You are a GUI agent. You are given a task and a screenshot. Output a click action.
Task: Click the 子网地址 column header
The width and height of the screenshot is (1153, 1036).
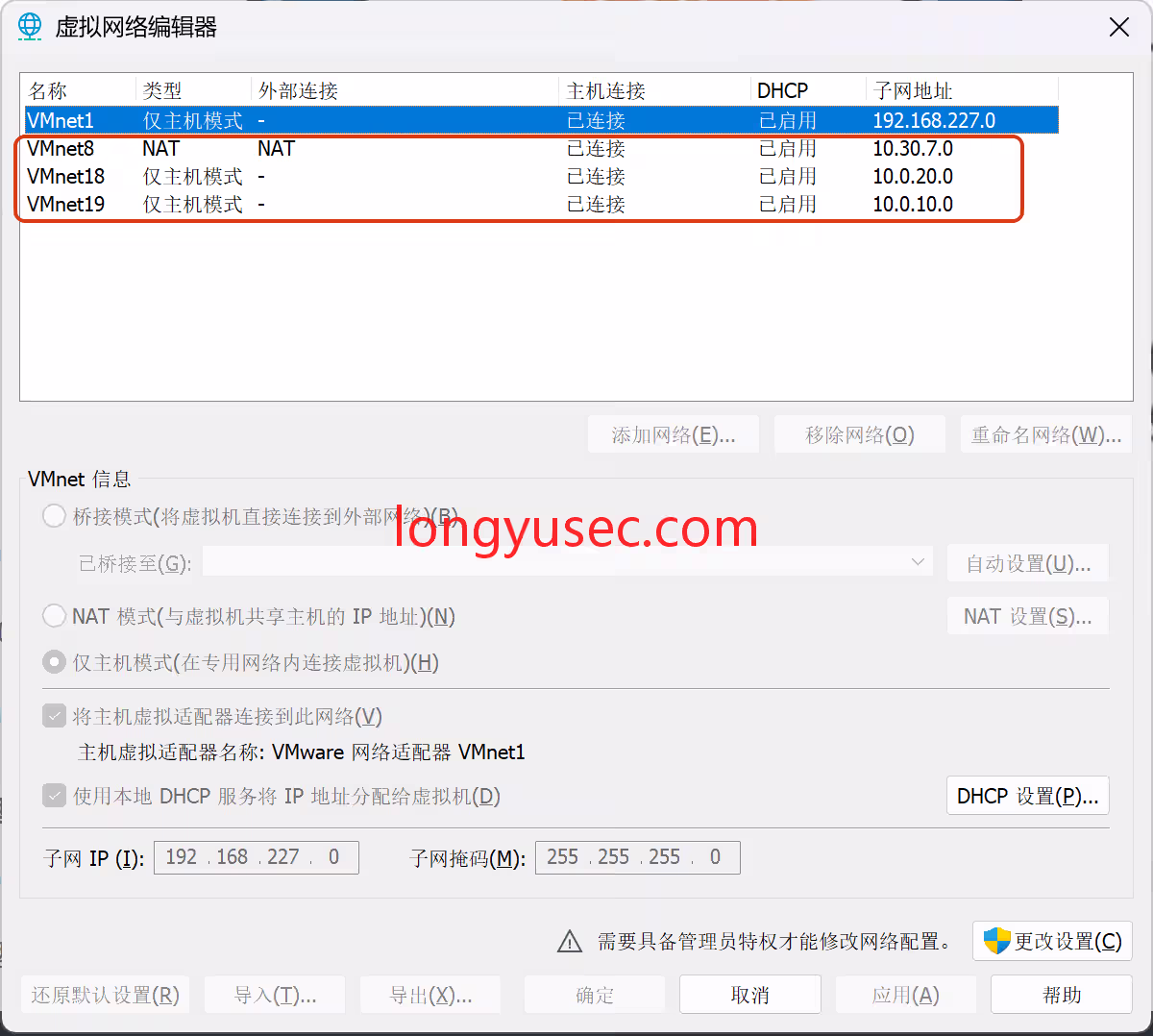tap(962, 90)
